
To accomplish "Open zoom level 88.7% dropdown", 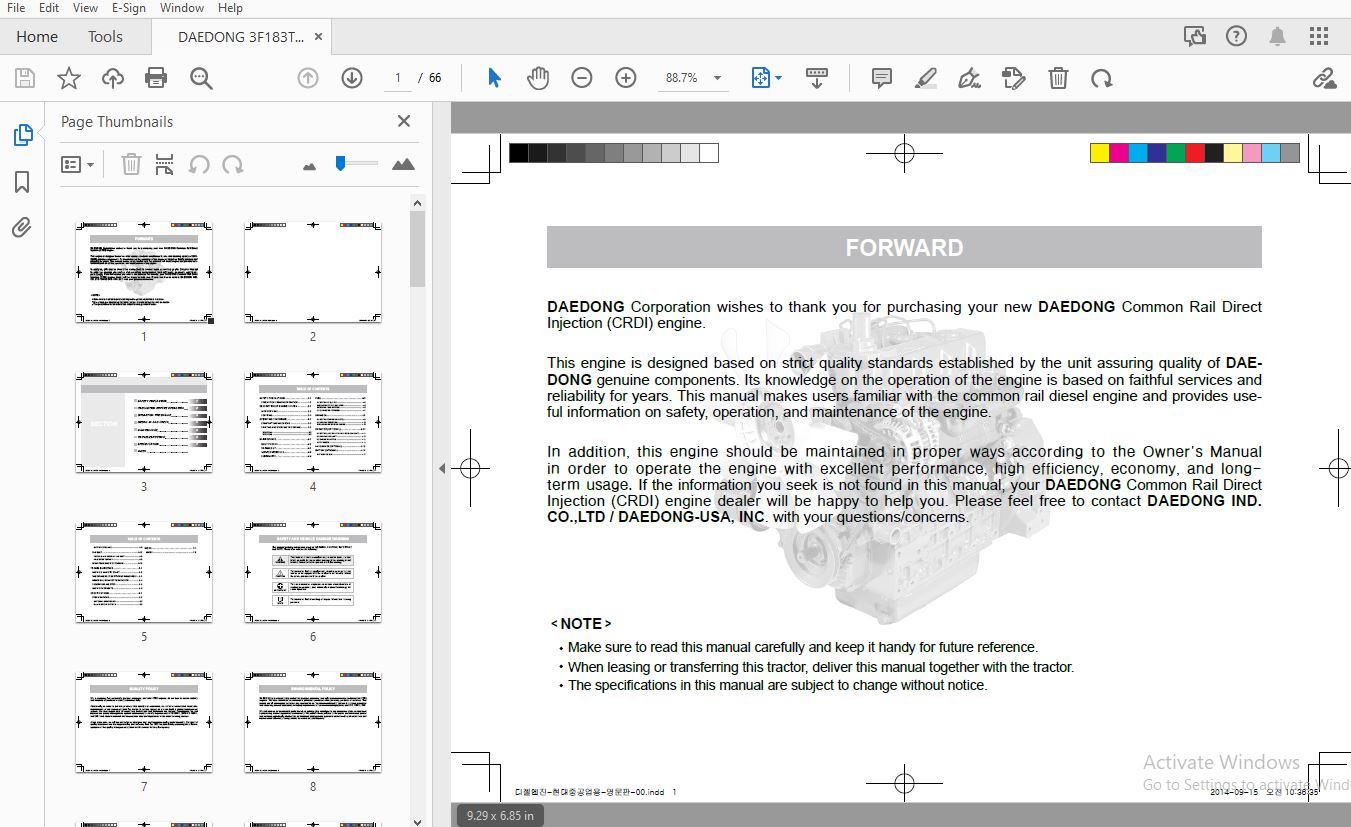I will (x=693, y=78).
